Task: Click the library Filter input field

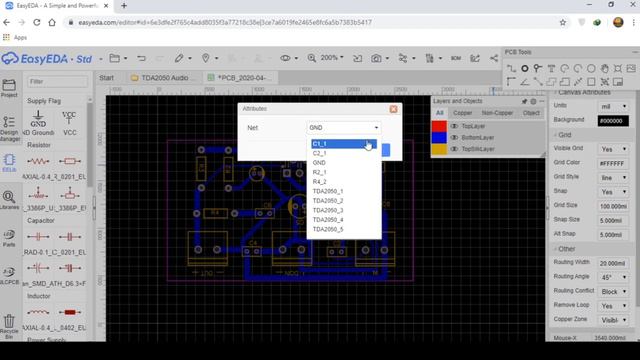Action: click(x=57, y=82)
